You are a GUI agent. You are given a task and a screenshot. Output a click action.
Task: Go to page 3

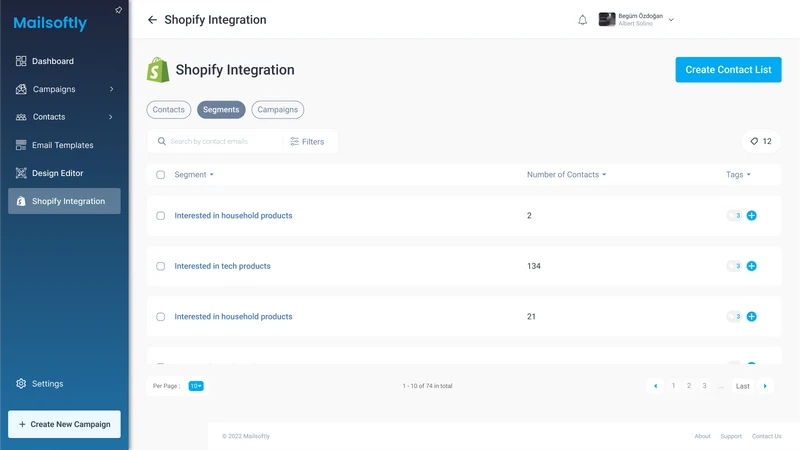pyautogui.click(x=705, y=386)
